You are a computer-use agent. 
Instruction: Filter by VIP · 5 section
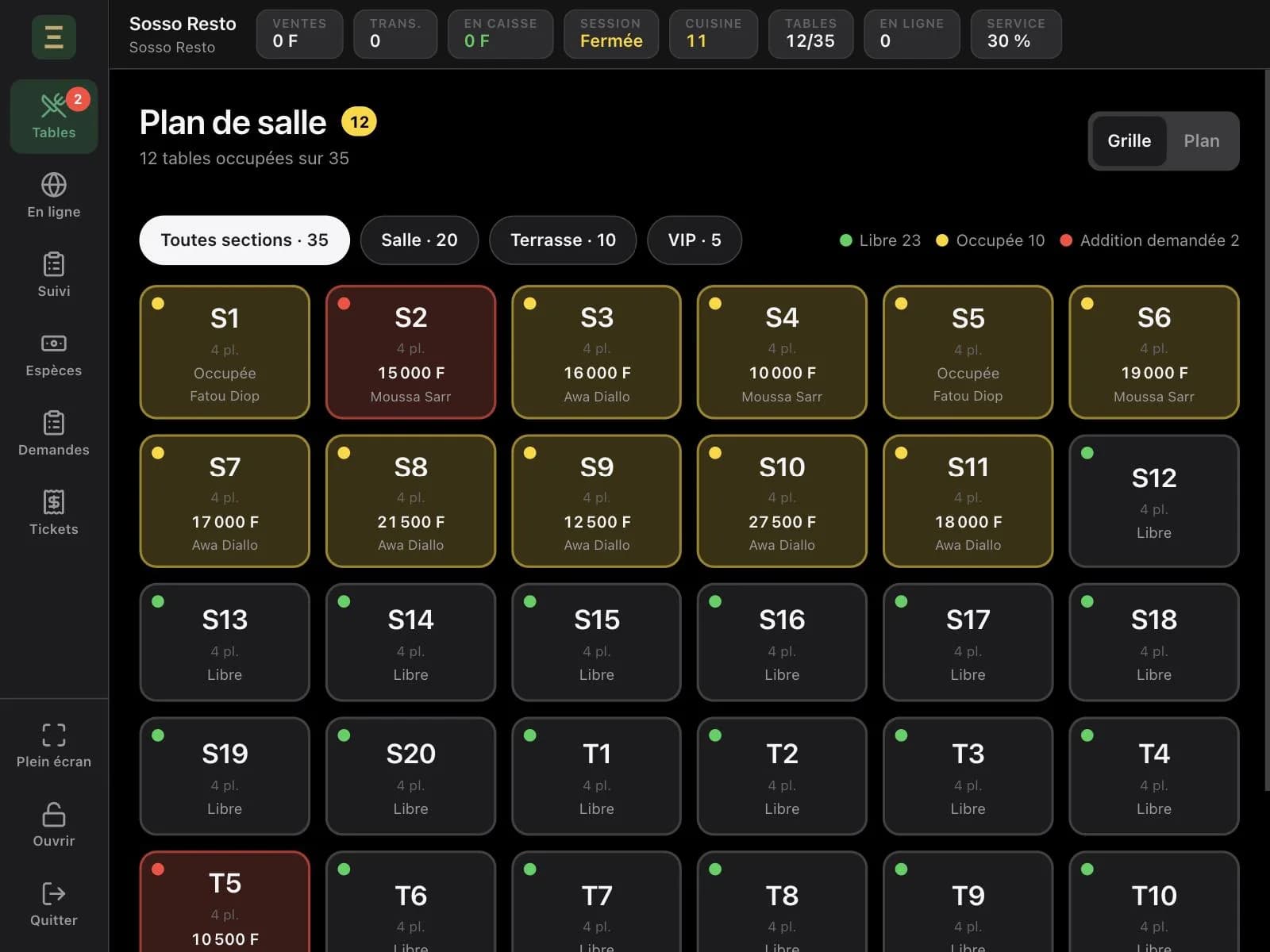coord(695,240)
